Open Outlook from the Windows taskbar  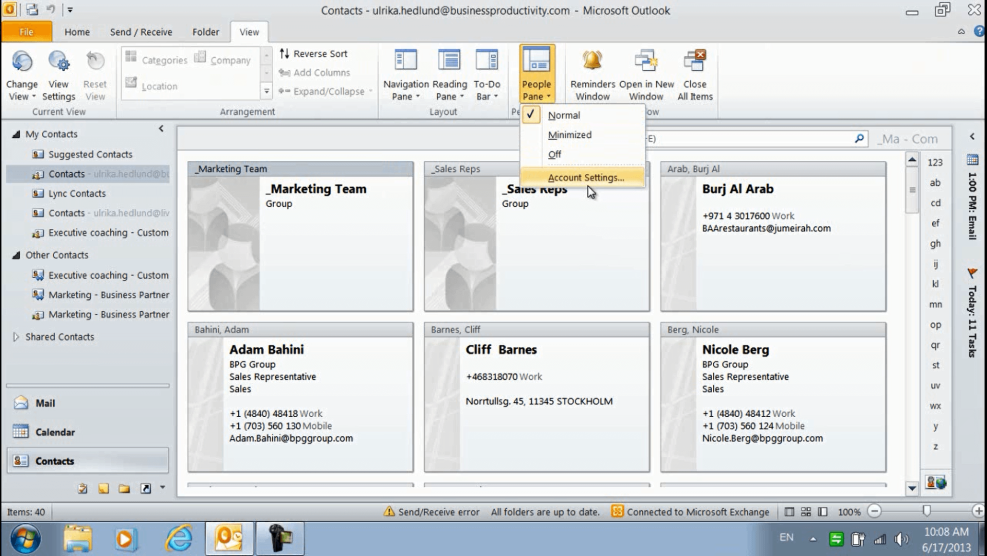tap(229, 538)
